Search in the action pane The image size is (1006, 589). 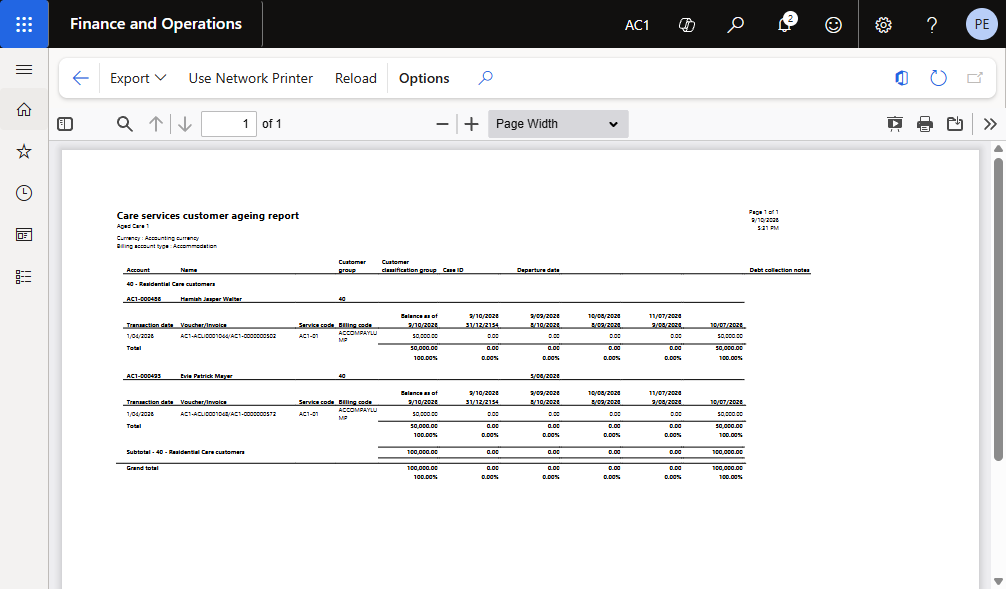point(486,78)
